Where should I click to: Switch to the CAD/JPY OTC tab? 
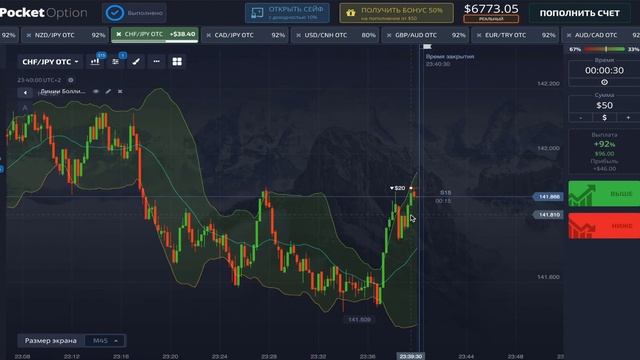point(245,35)
